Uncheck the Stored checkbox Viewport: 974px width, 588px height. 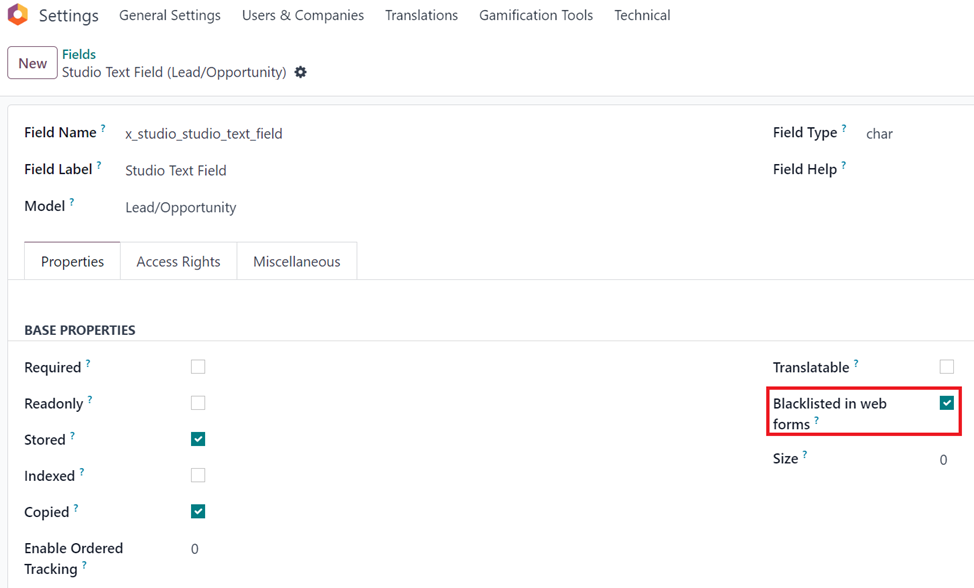[x=198, y=439]
